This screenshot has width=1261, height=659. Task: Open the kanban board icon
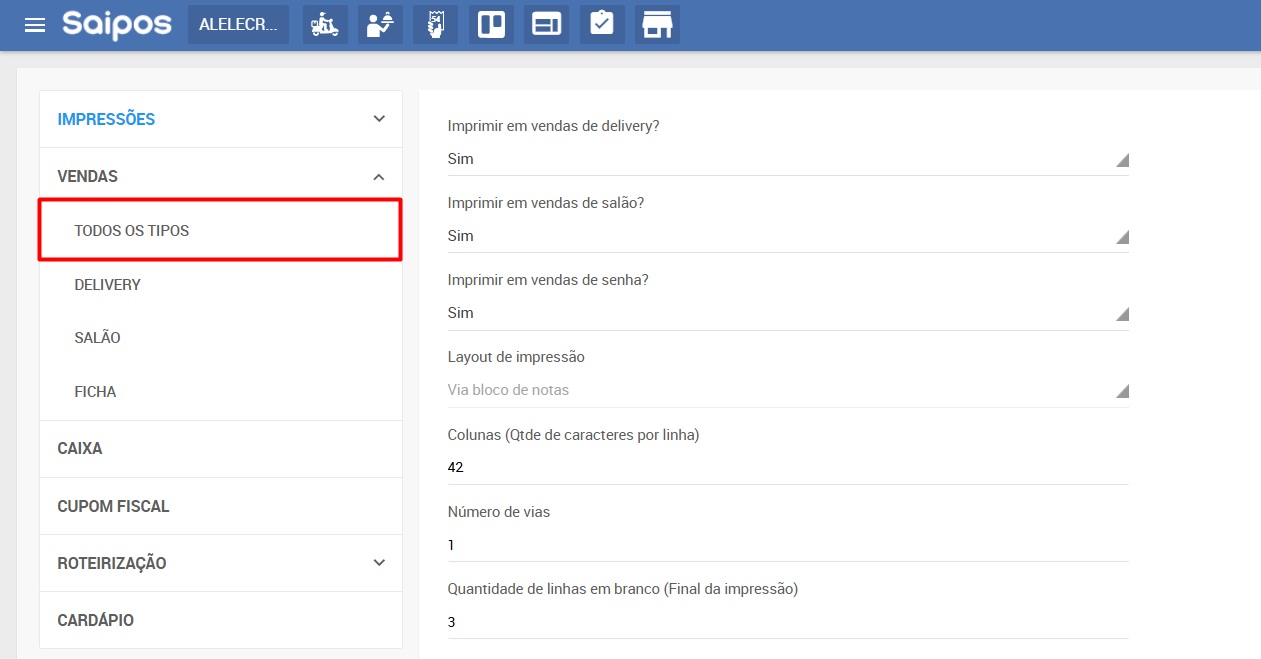click(x=491, y=25)
